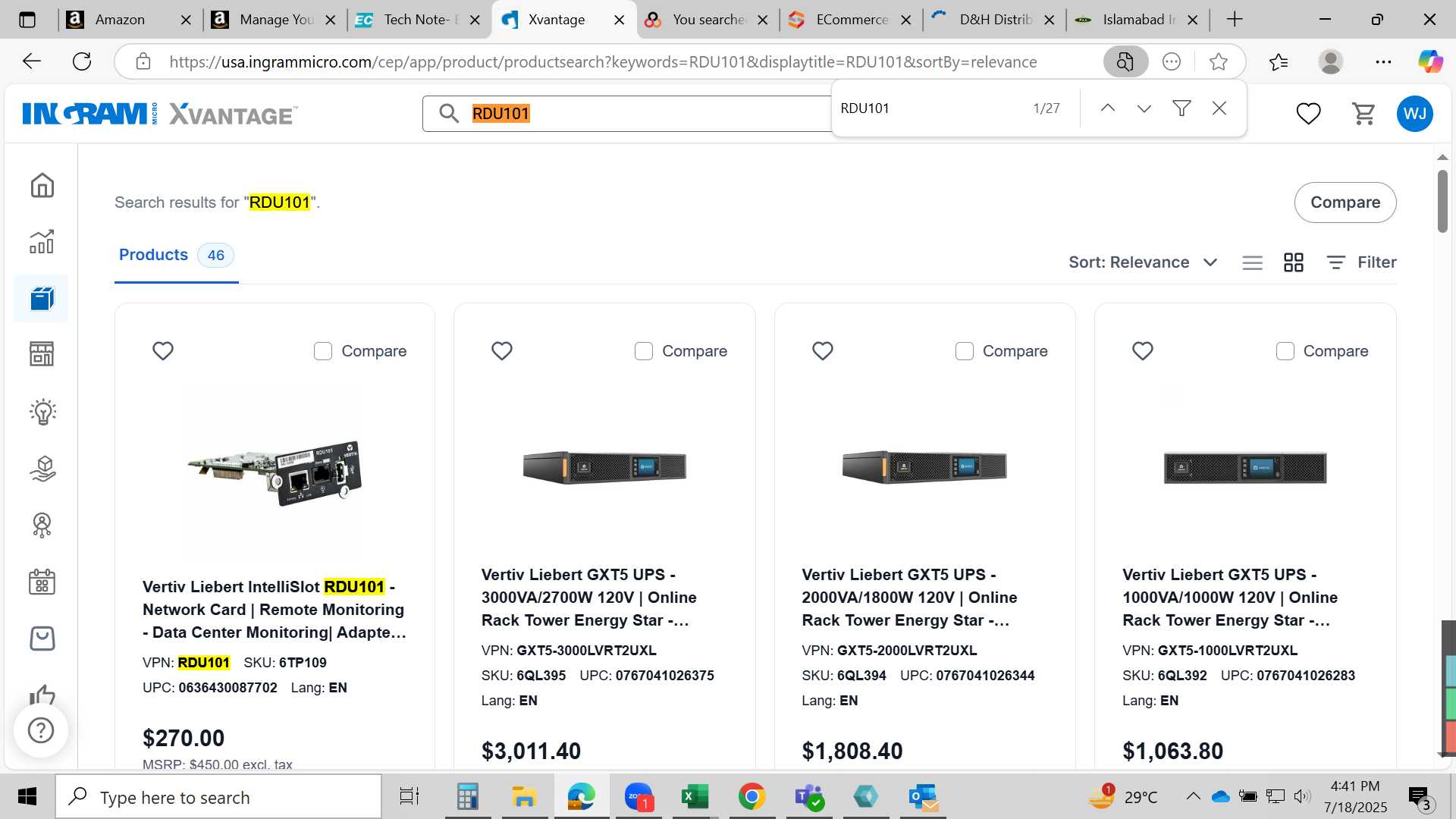Click the RDU101 network card thumbnail
This screenshot has width=1456, height=819.
coord(275,472)
